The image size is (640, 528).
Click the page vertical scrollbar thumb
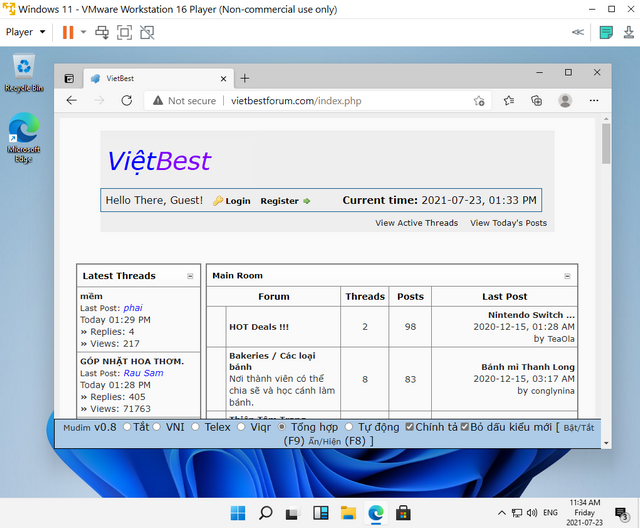(x=606, y=144)
